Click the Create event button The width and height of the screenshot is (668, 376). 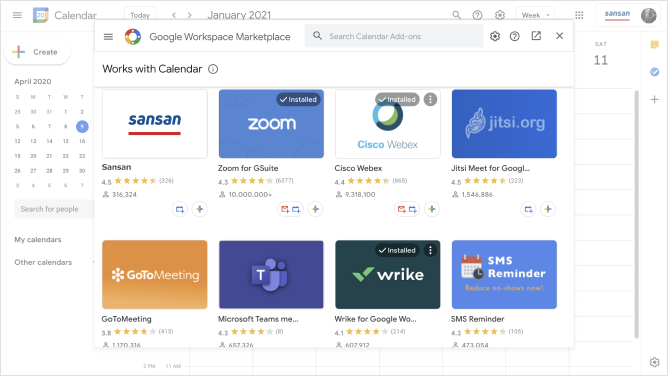pyautogui.click(x=37, y=52)
